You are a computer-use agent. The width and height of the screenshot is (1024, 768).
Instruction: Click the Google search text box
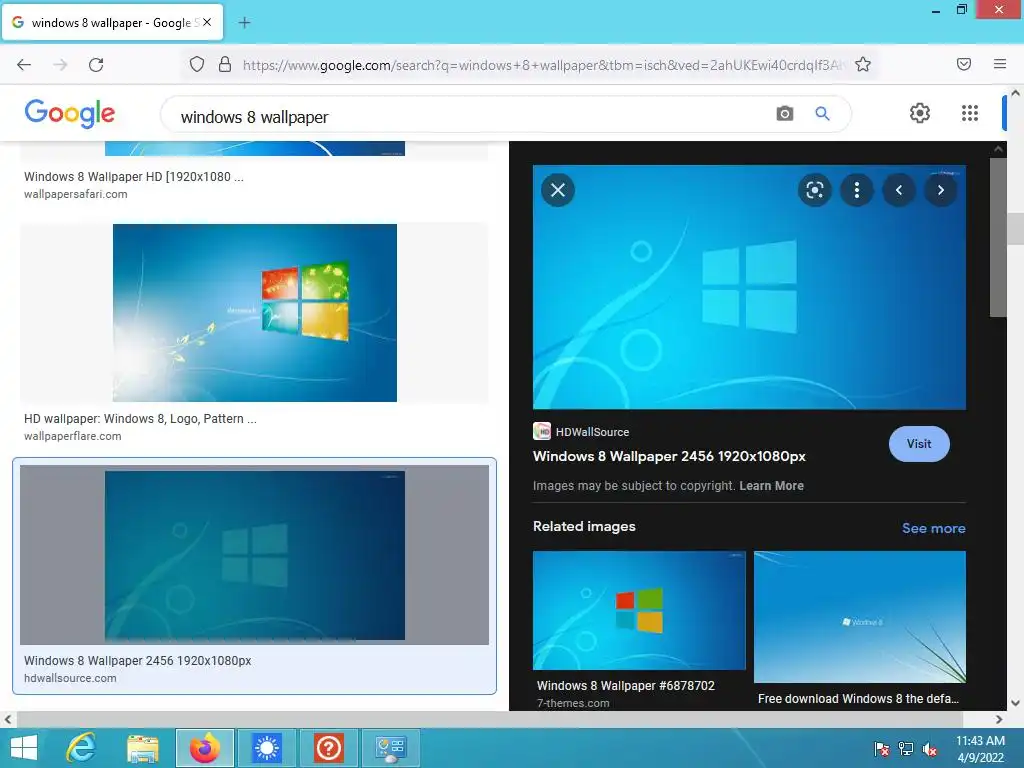click(x=470, y=117)
